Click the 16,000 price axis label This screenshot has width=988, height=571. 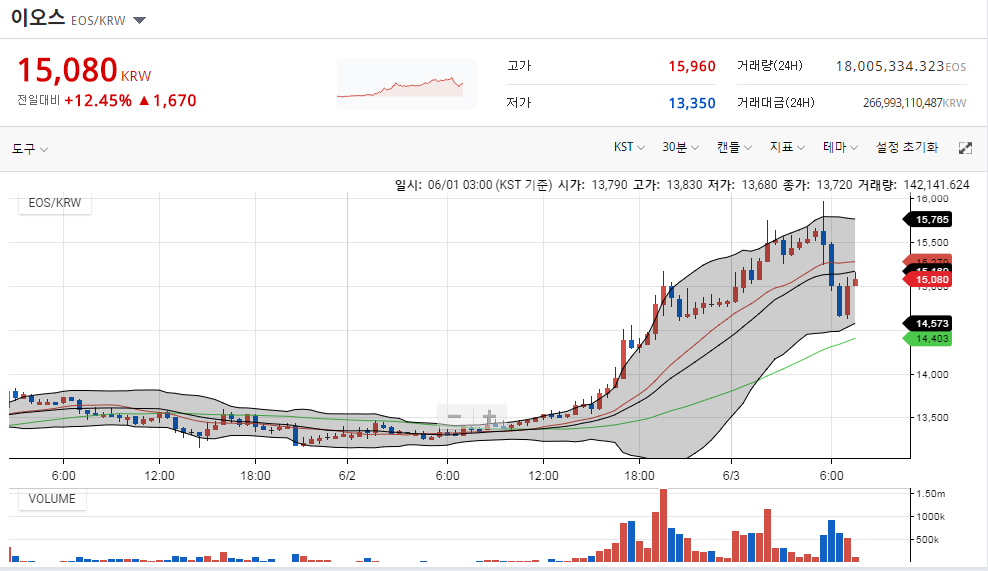click(x=932, y=199)
